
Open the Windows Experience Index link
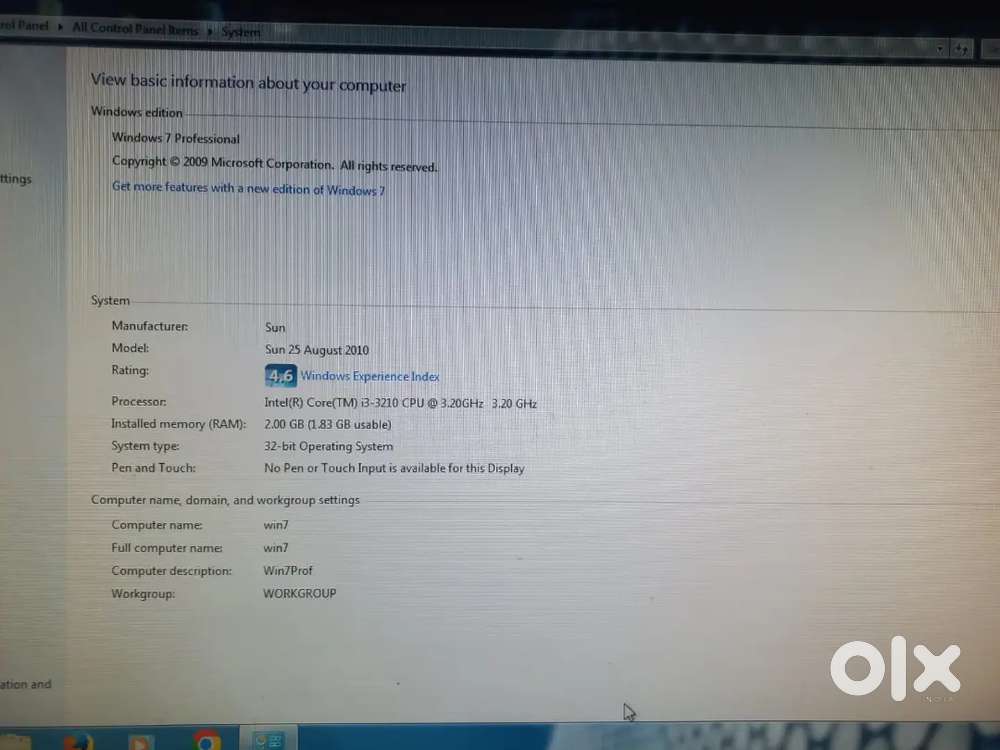(x=370, y=376)
